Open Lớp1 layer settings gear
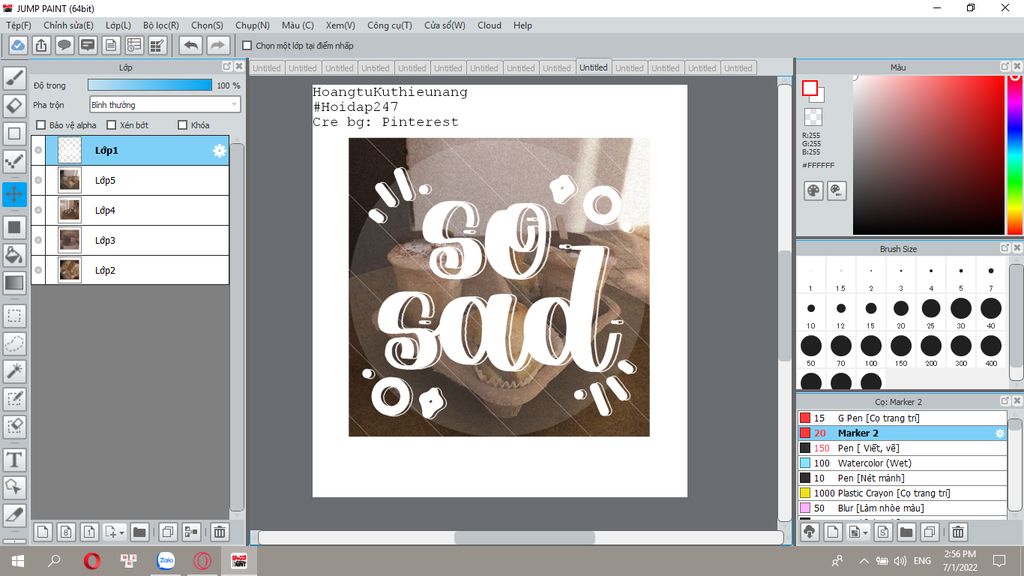This screenshot has width=1024, height=576. click(219, 151)
